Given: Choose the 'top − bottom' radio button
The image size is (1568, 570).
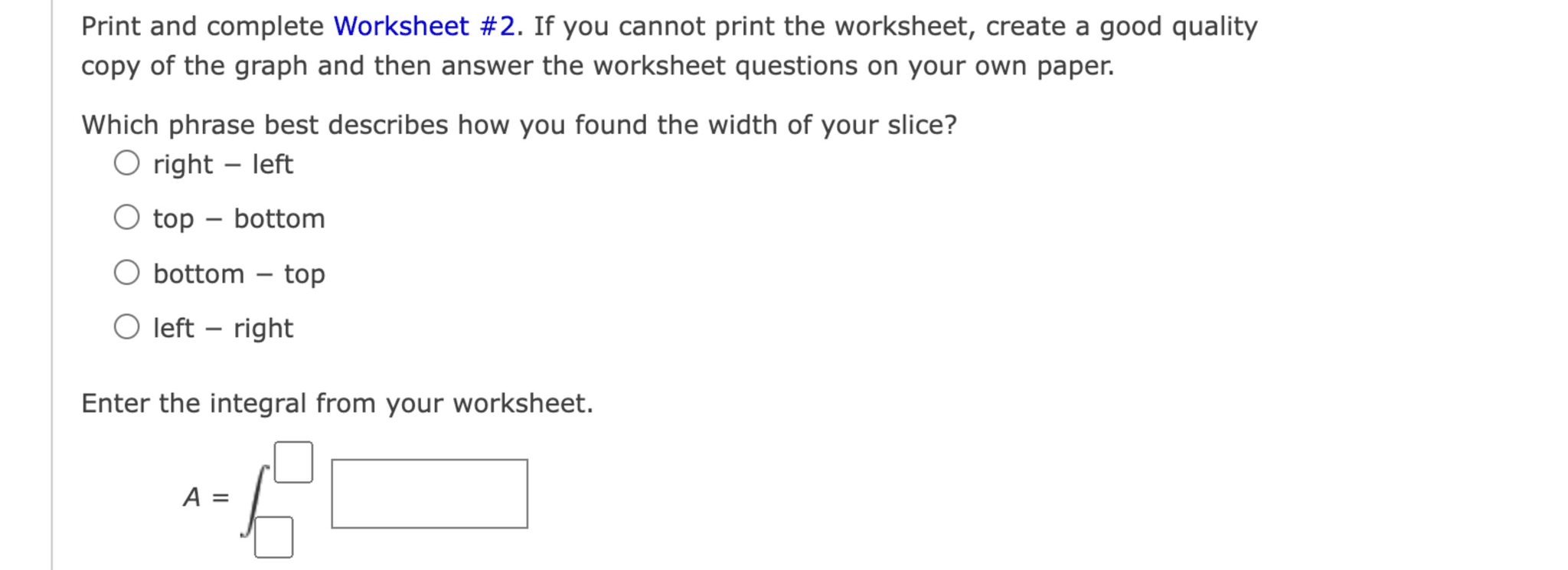Looking at the screenshot, I should point(127,218).
